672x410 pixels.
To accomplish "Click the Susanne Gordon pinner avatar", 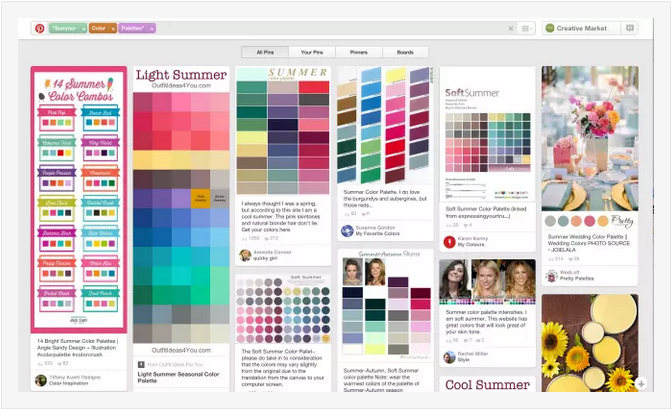I will [347, 231].
